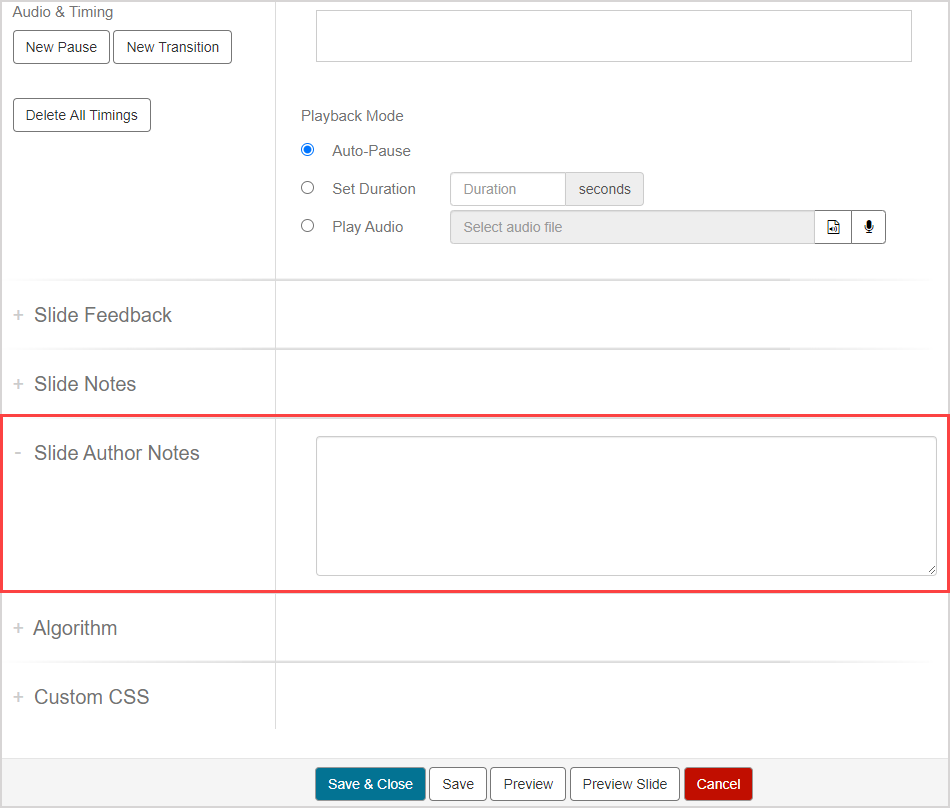950x808 pixels.
Task: Click Preview Slide
Action: [625, 784]
